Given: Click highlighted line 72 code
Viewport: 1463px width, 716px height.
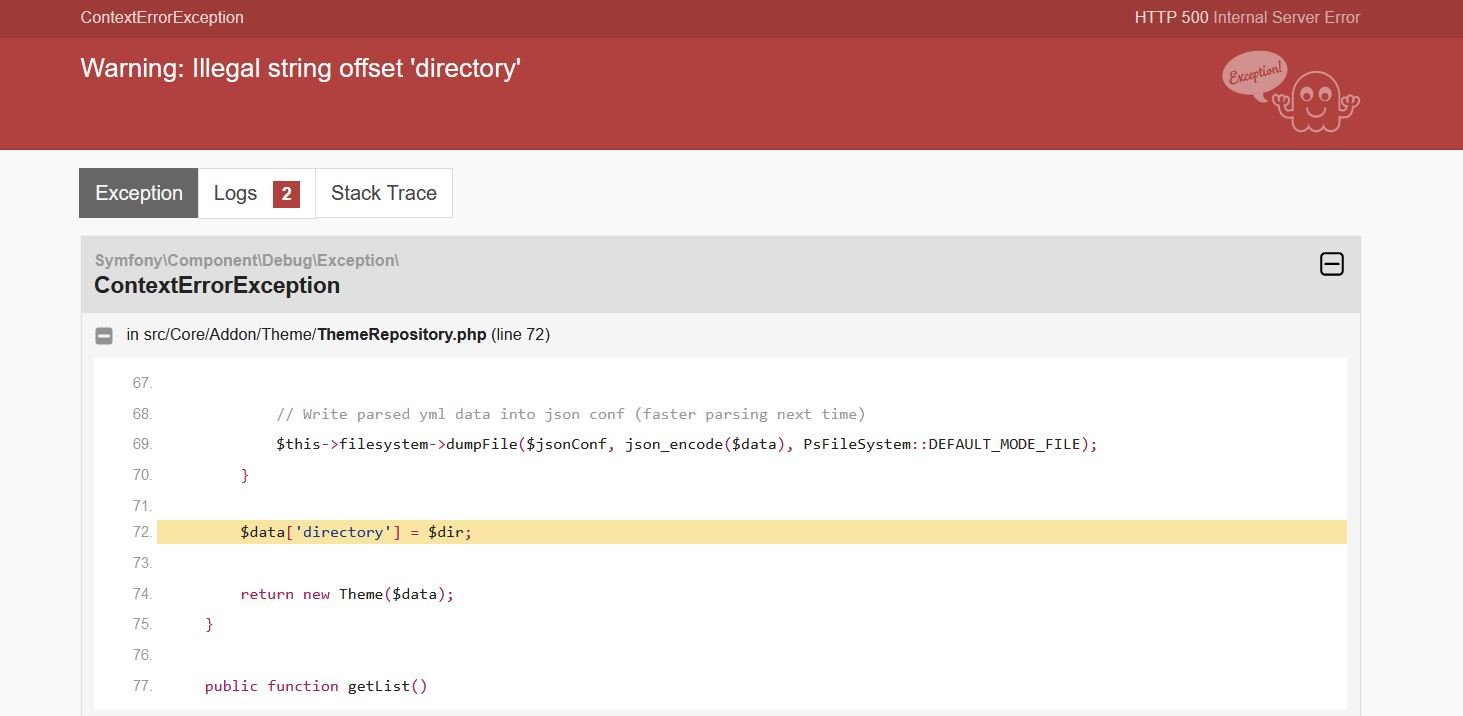Looking at the screenshot, I should click(x=752, y=532).
